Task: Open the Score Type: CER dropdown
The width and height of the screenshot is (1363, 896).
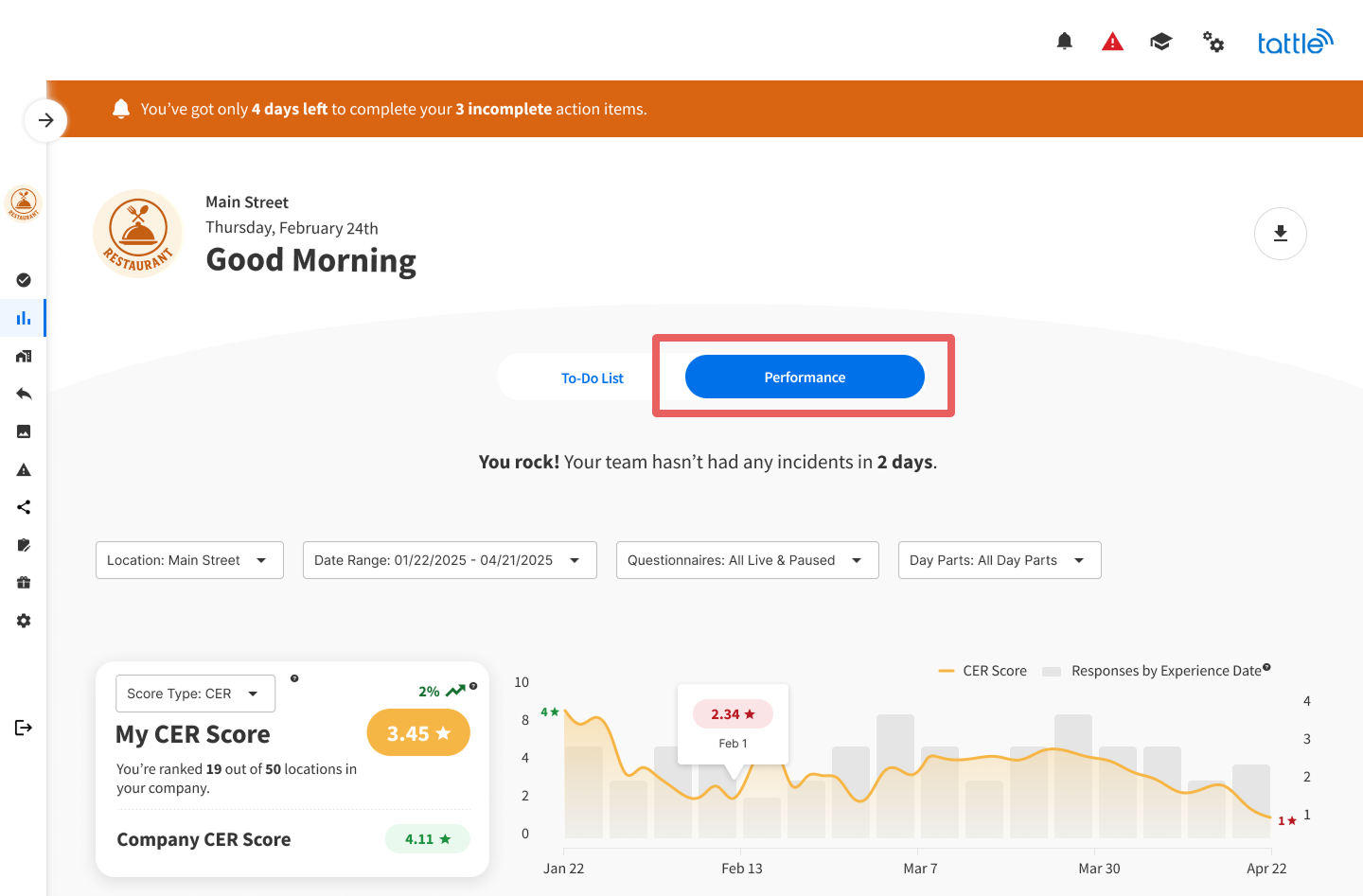Action: [x=195, y=694]
